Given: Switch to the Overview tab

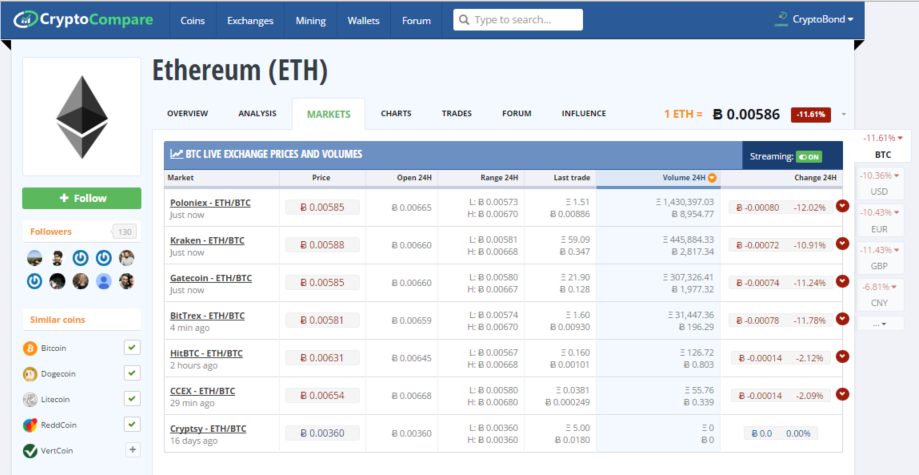Looking at the screenshot, I should click(x=188, y=114).
